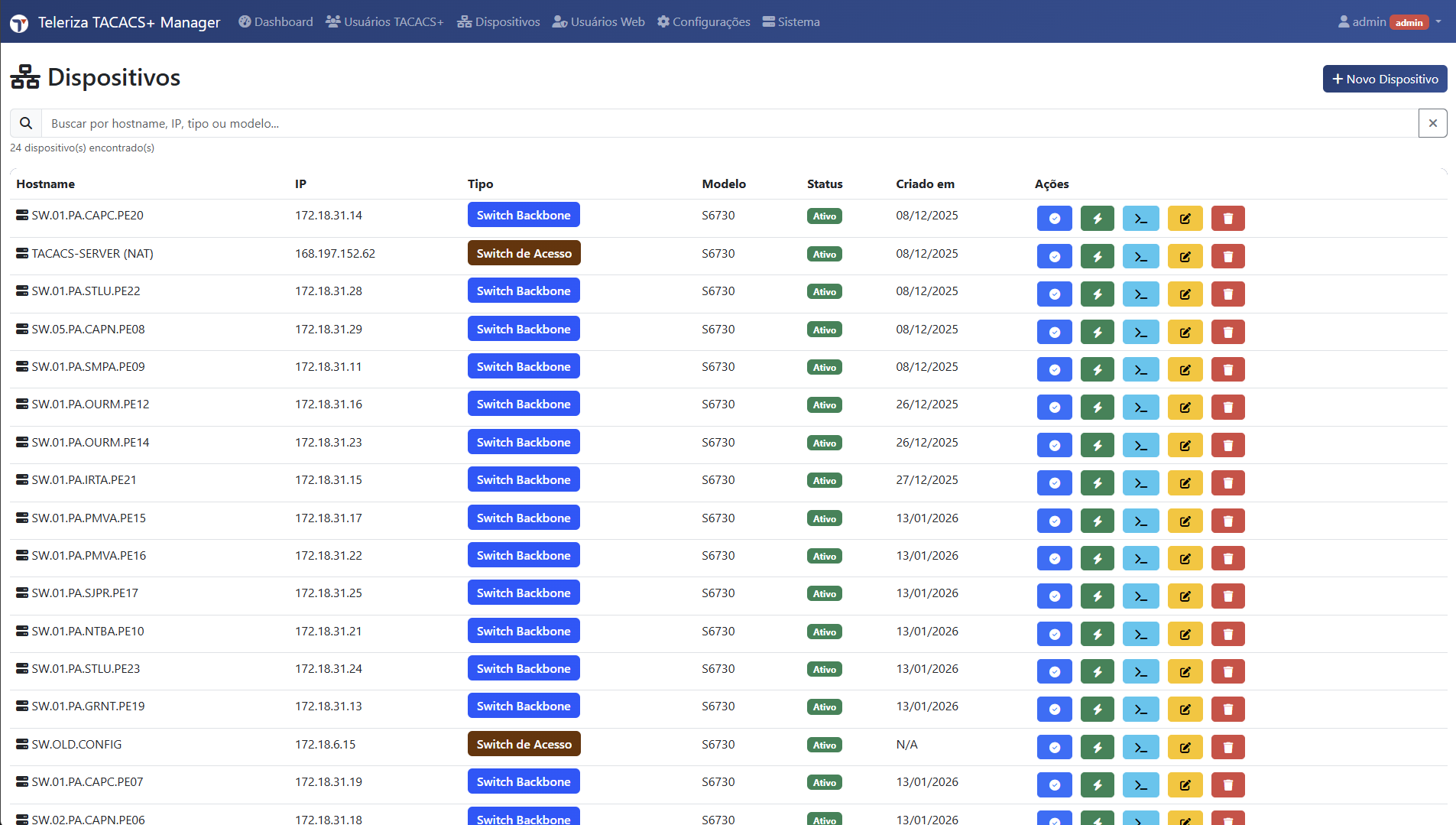This screenshot has width=1456, height=825.
Task: Click the trash icon for SW.01.PA.CAPC.PE20
Action: coord(1227,219)
